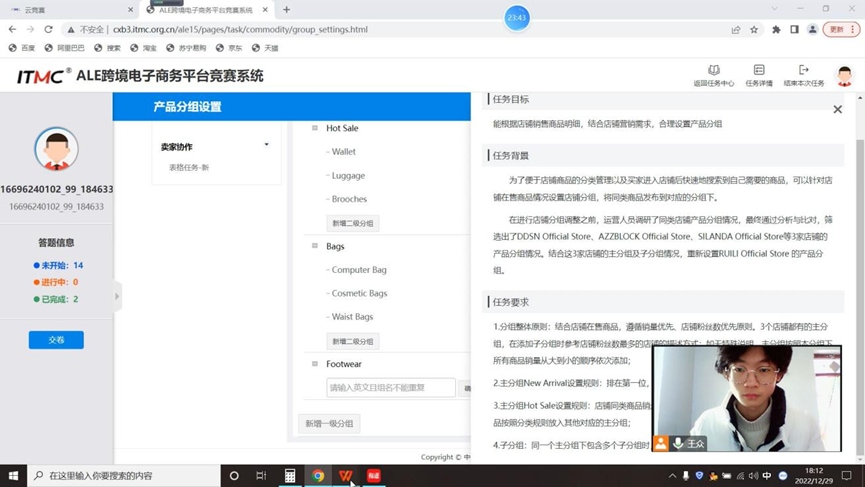Collapse the left sidebar with arrow handle
The image size is (865, 487).
click(117, 296)
